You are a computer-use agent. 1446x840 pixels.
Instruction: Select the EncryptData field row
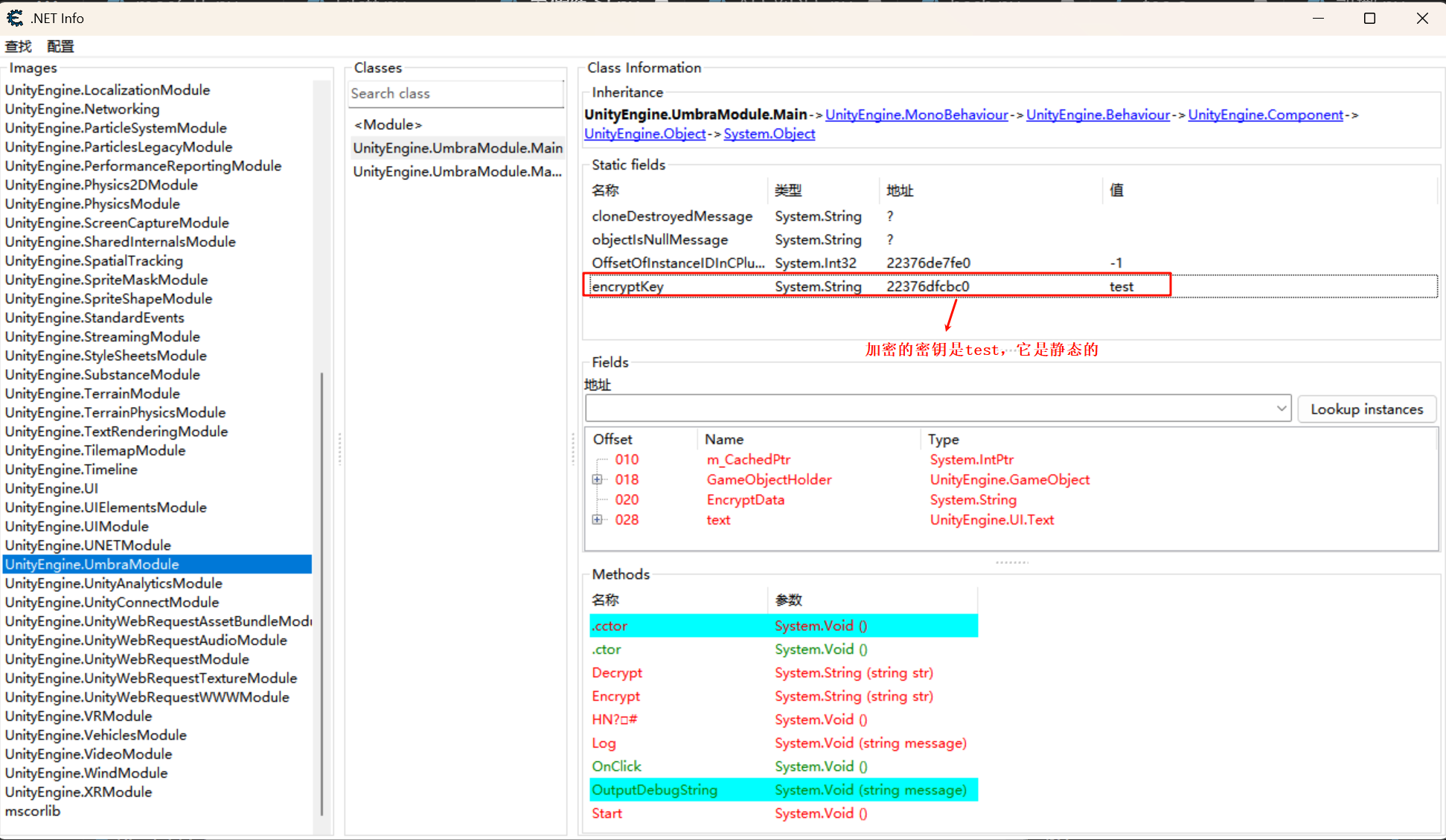point(745,500)
